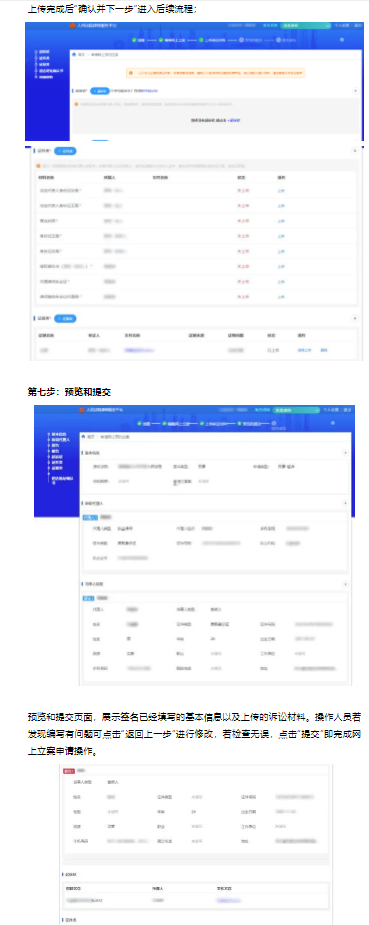
Task: Click the home icon in the preview page breadcrumb
Action: point(83,437)
